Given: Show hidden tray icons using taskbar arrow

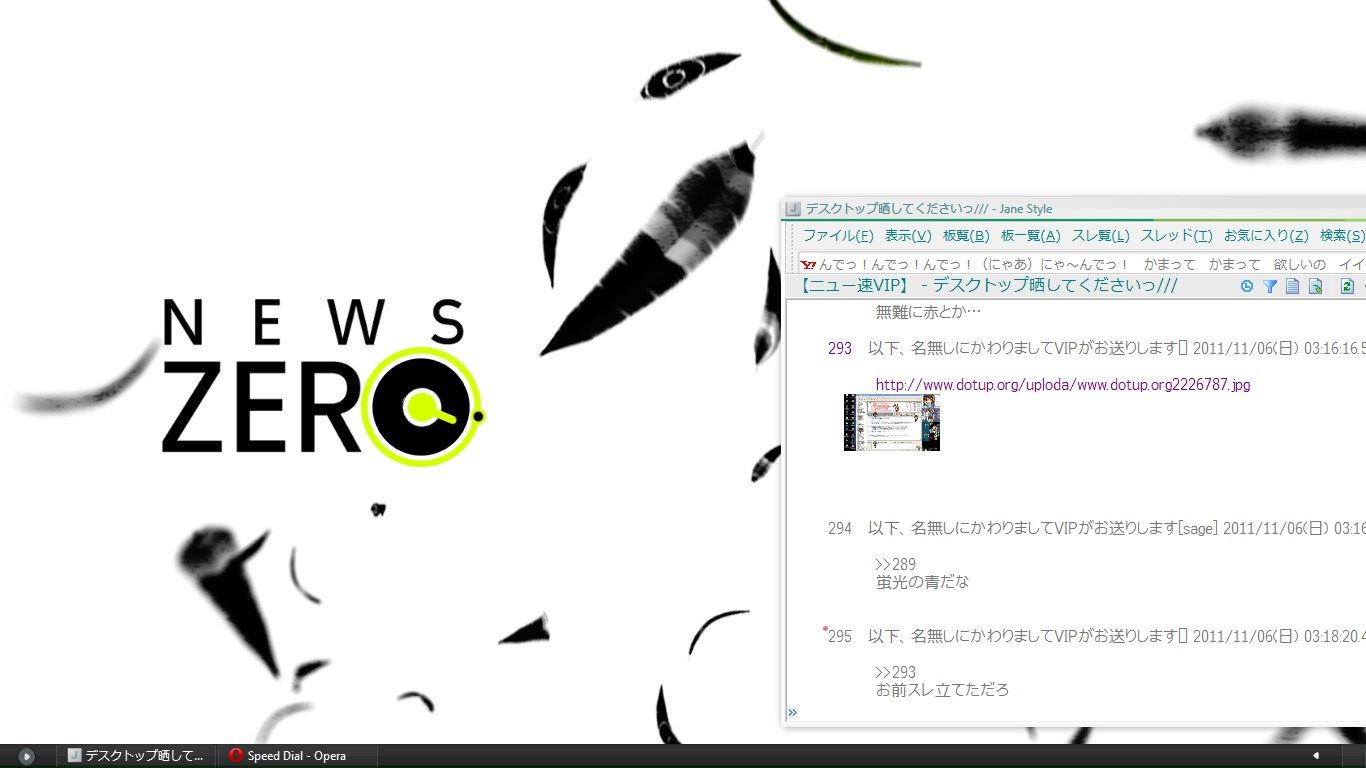Looking at the screenshot, I should pyautogui.click(x=1316, y=756).
